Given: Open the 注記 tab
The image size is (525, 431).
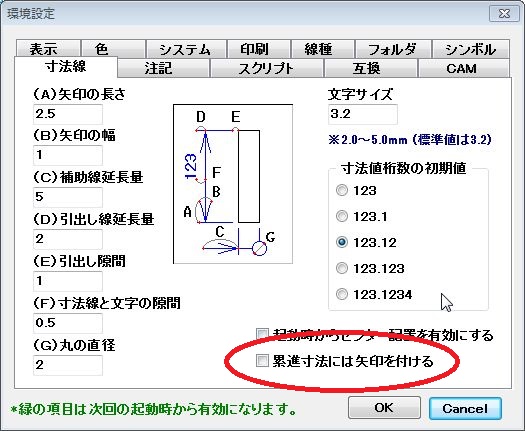Looking at the screenshot, I should (x=163, y=68).
